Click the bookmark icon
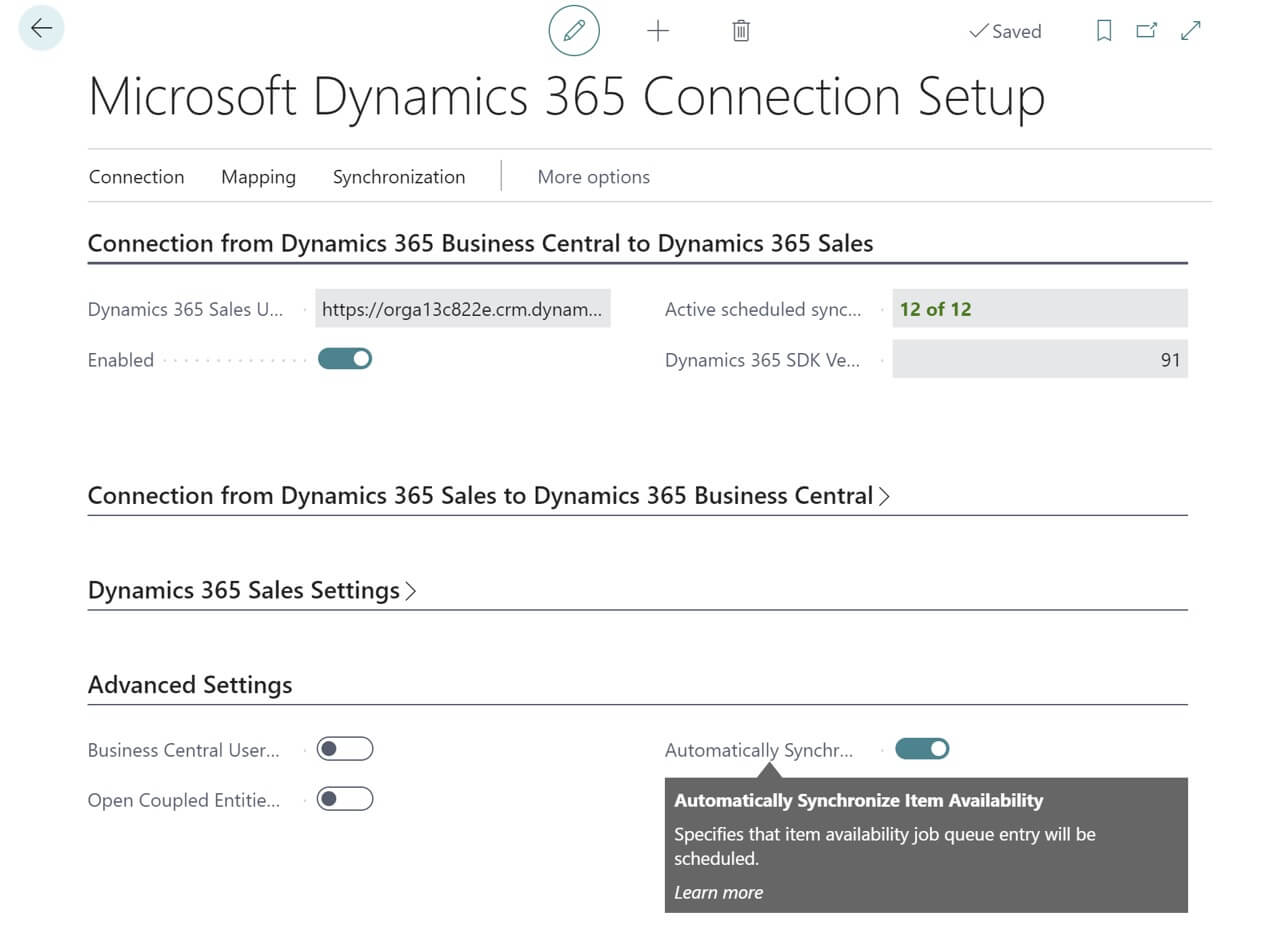This screenshot has width=1285, height=939. (x=1104, y=31)
